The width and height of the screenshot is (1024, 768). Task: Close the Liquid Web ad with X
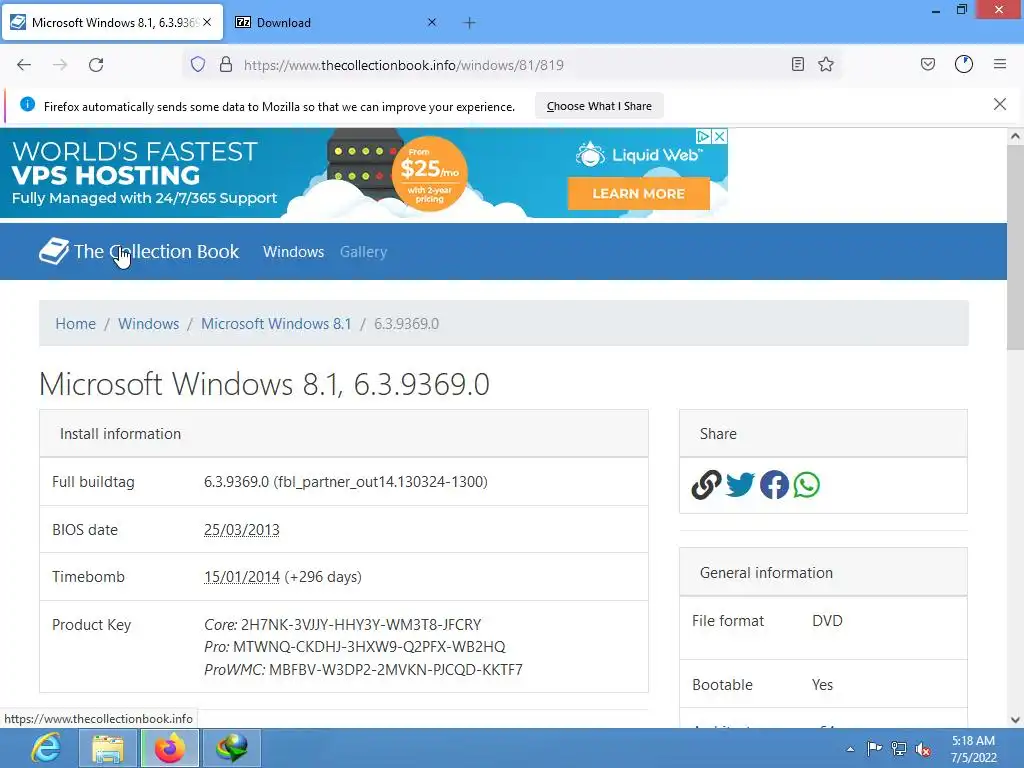719,136
